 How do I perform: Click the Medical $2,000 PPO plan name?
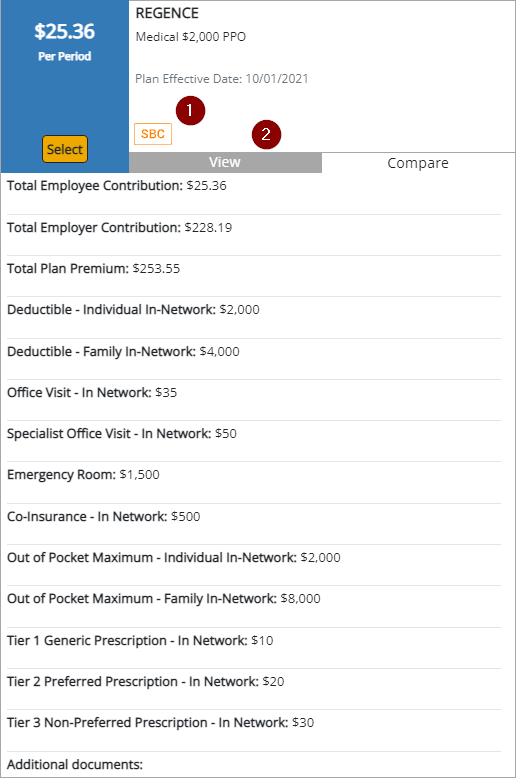coord(191,37)
